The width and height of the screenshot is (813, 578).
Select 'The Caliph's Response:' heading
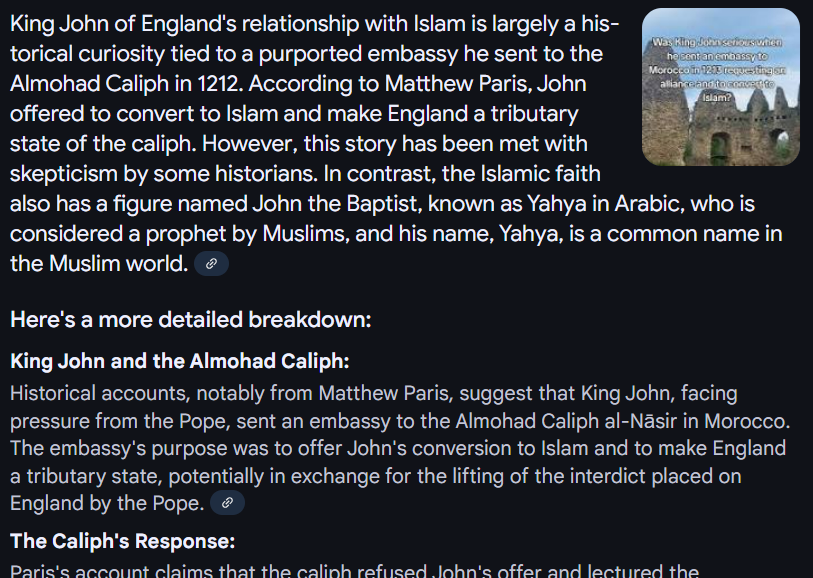pyautogui.click(x=122, y=541)
